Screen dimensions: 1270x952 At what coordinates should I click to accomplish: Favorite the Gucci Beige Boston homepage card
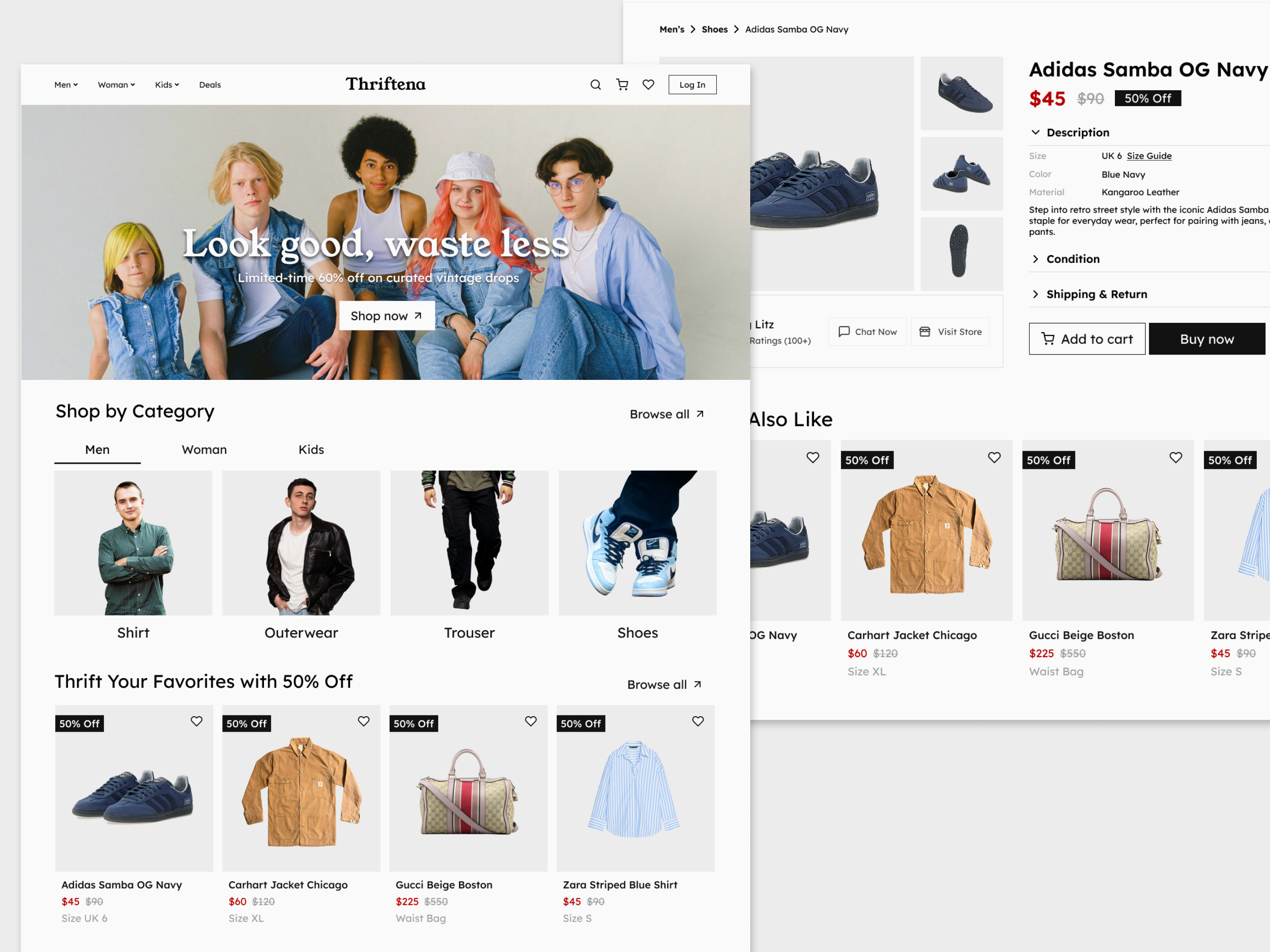pyautogui.click(x=531, y=721)
